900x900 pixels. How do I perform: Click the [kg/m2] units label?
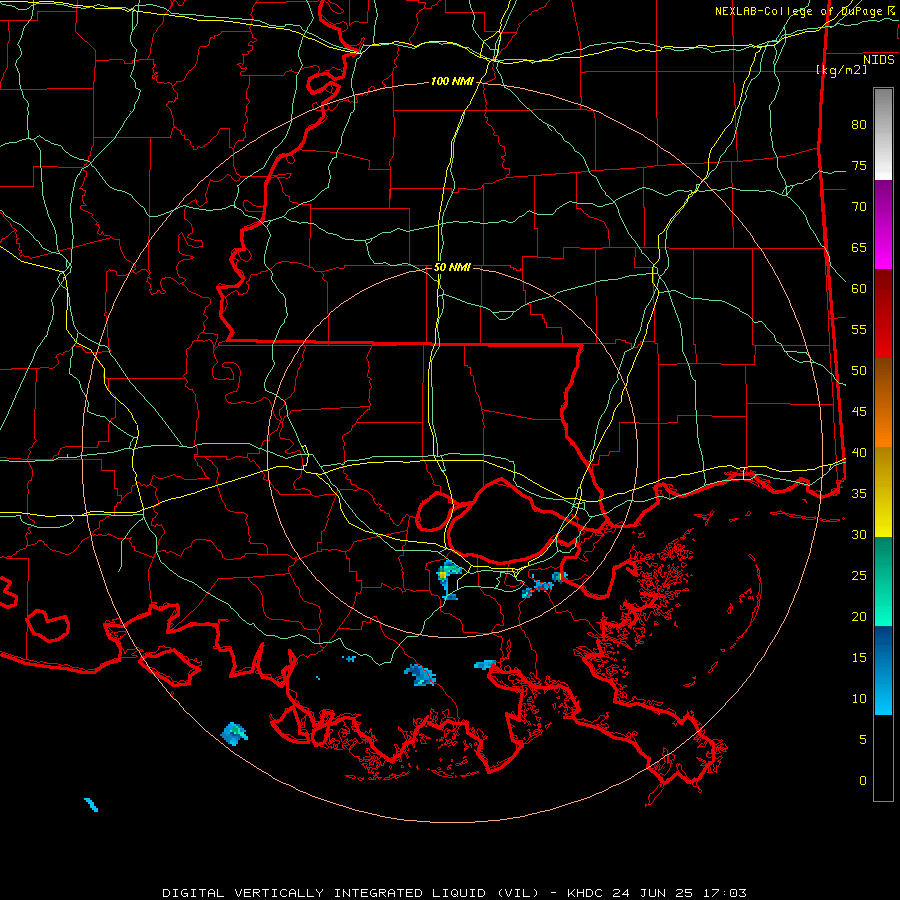point(841,70)
